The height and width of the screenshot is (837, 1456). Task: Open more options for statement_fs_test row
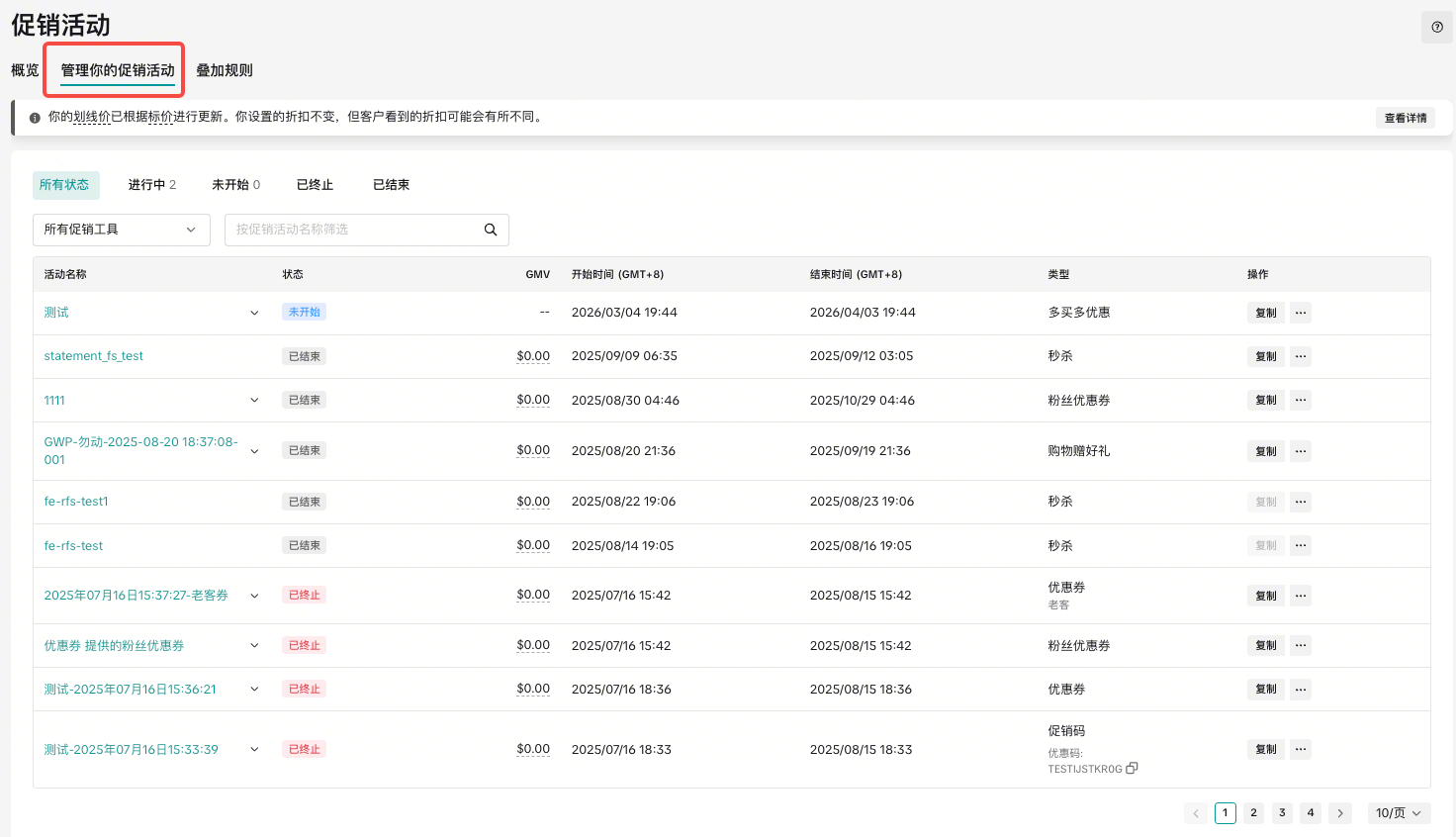[x=1301, y=356]
